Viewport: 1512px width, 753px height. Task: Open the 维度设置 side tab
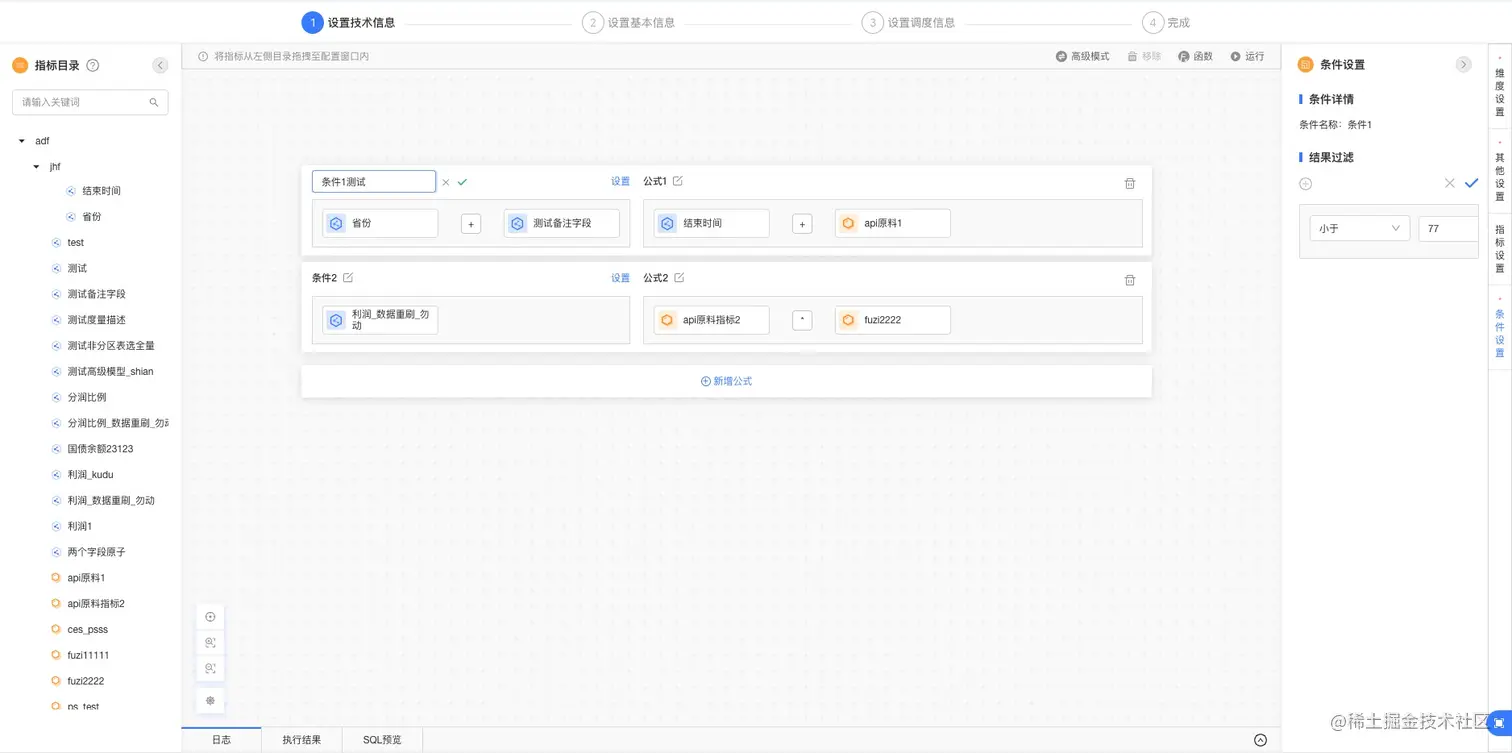point(1499,88)
